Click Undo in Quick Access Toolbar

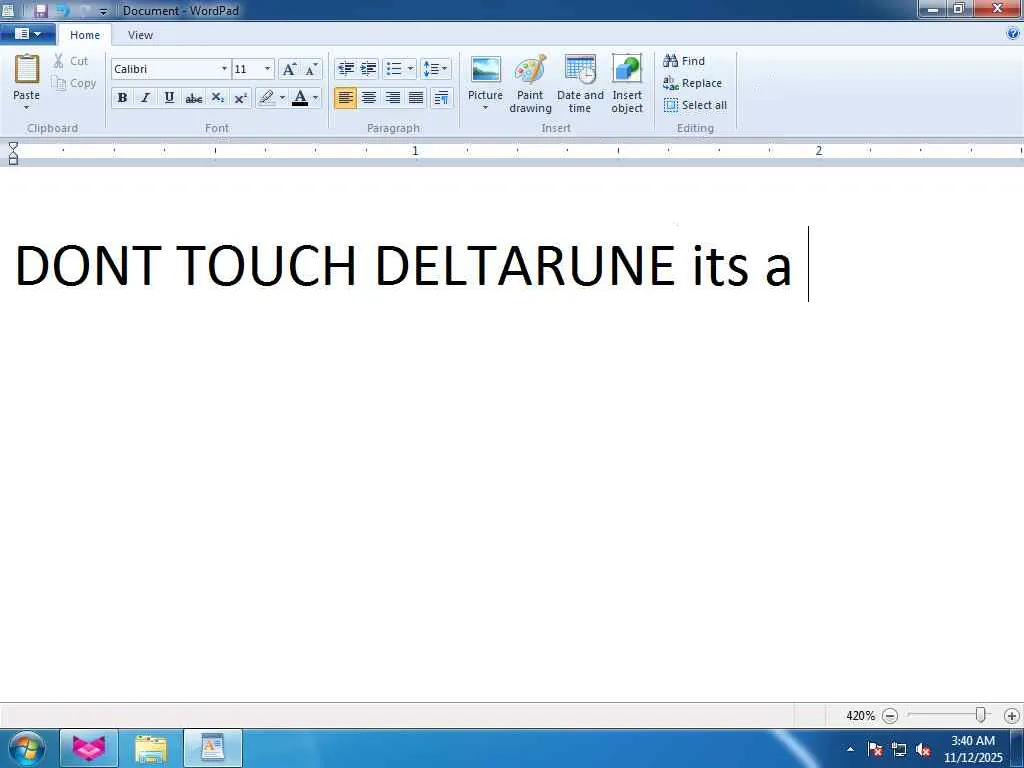[x=62, y=10]
